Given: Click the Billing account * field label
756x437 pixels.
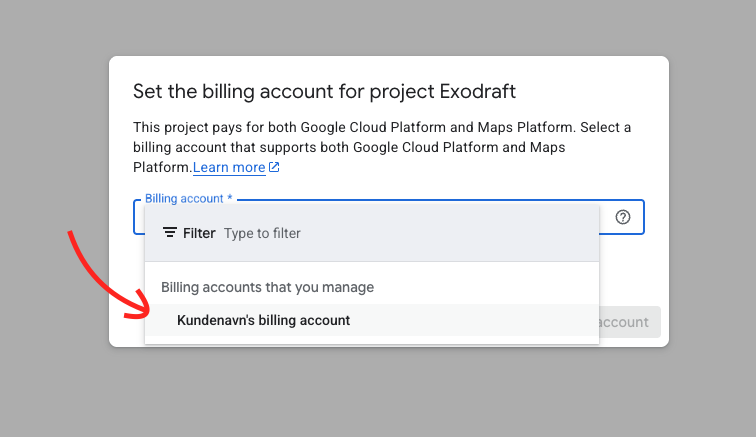Looking at the screenshot, I should click(188, 199).
